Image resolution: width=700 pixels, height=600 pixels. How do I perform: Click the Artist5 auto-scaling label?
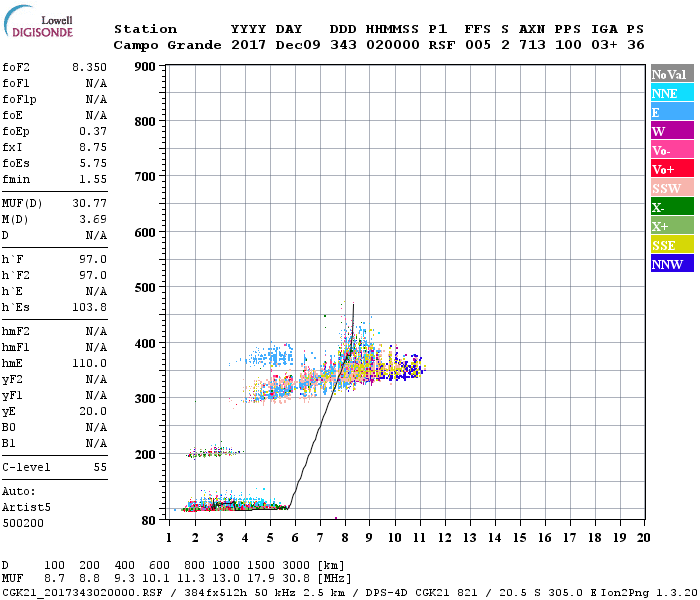pos(26,508)
